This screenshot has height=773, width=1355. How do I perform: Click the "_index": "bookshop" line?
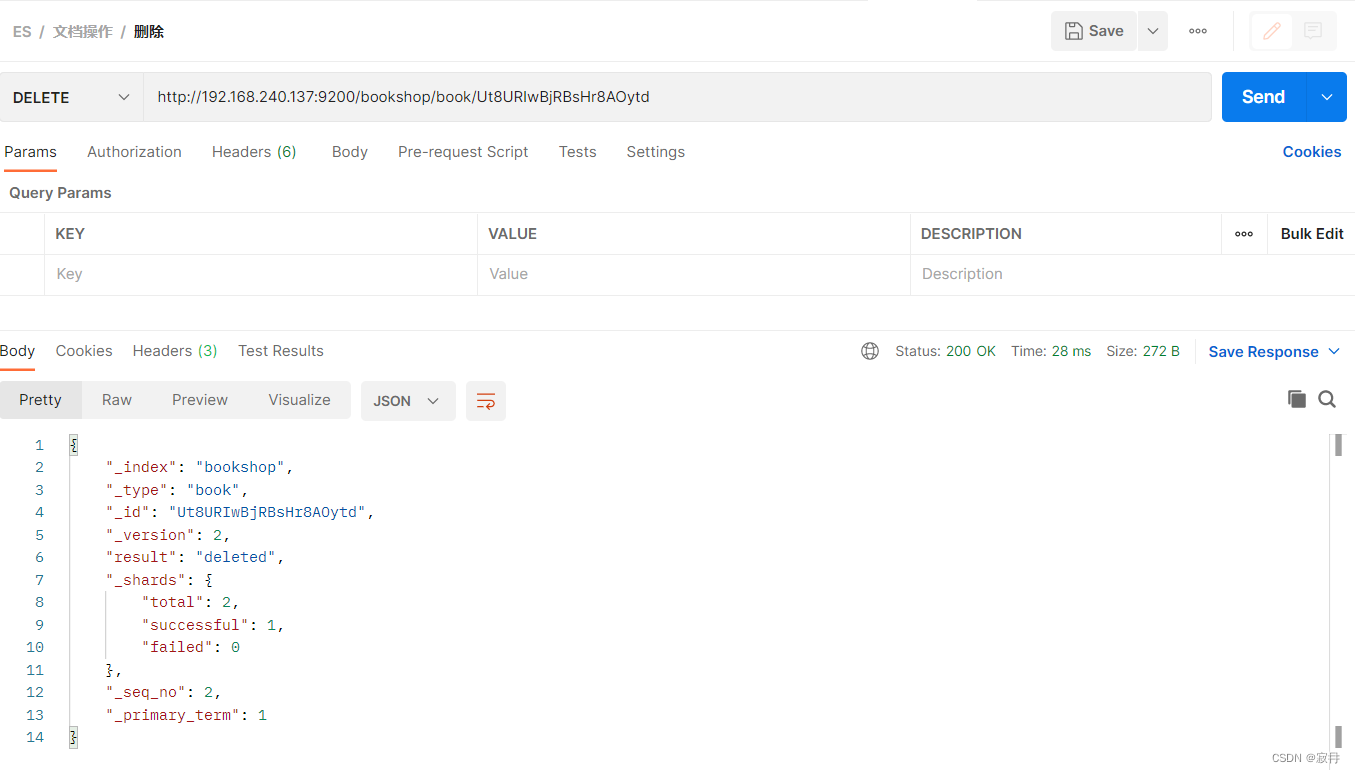click(199, 467)
